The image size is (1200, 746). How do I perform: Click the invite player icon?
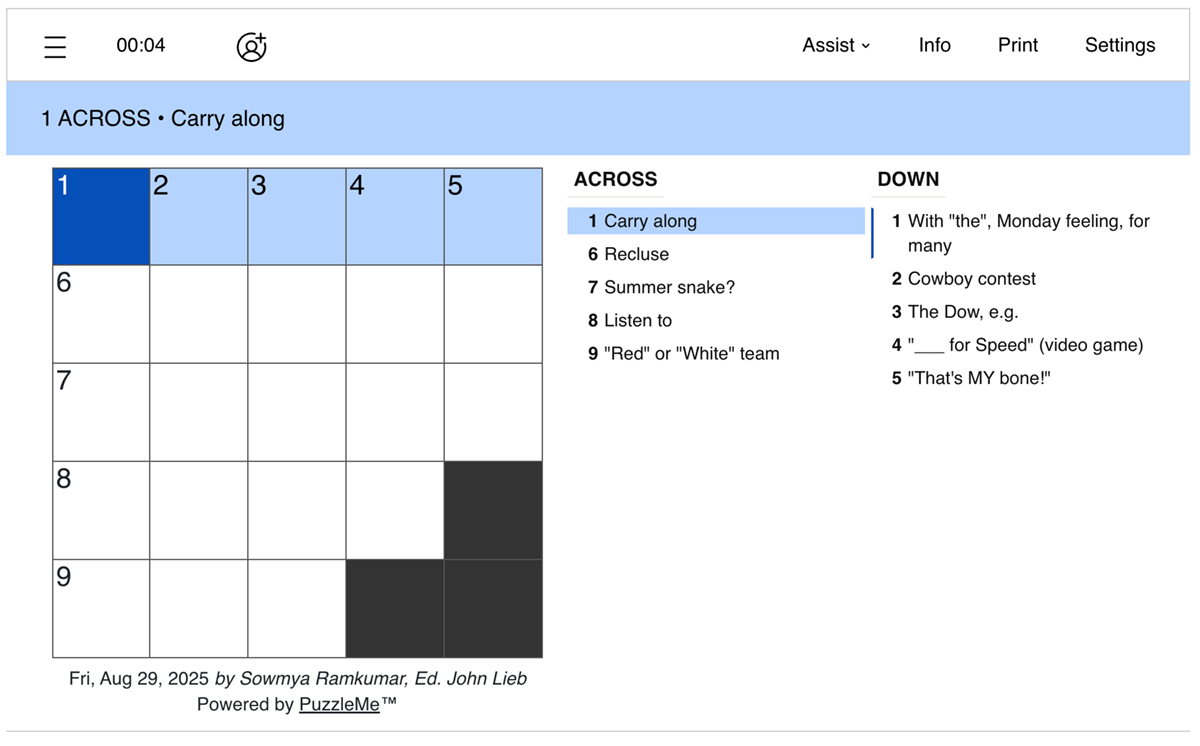(x=251, y=45)
